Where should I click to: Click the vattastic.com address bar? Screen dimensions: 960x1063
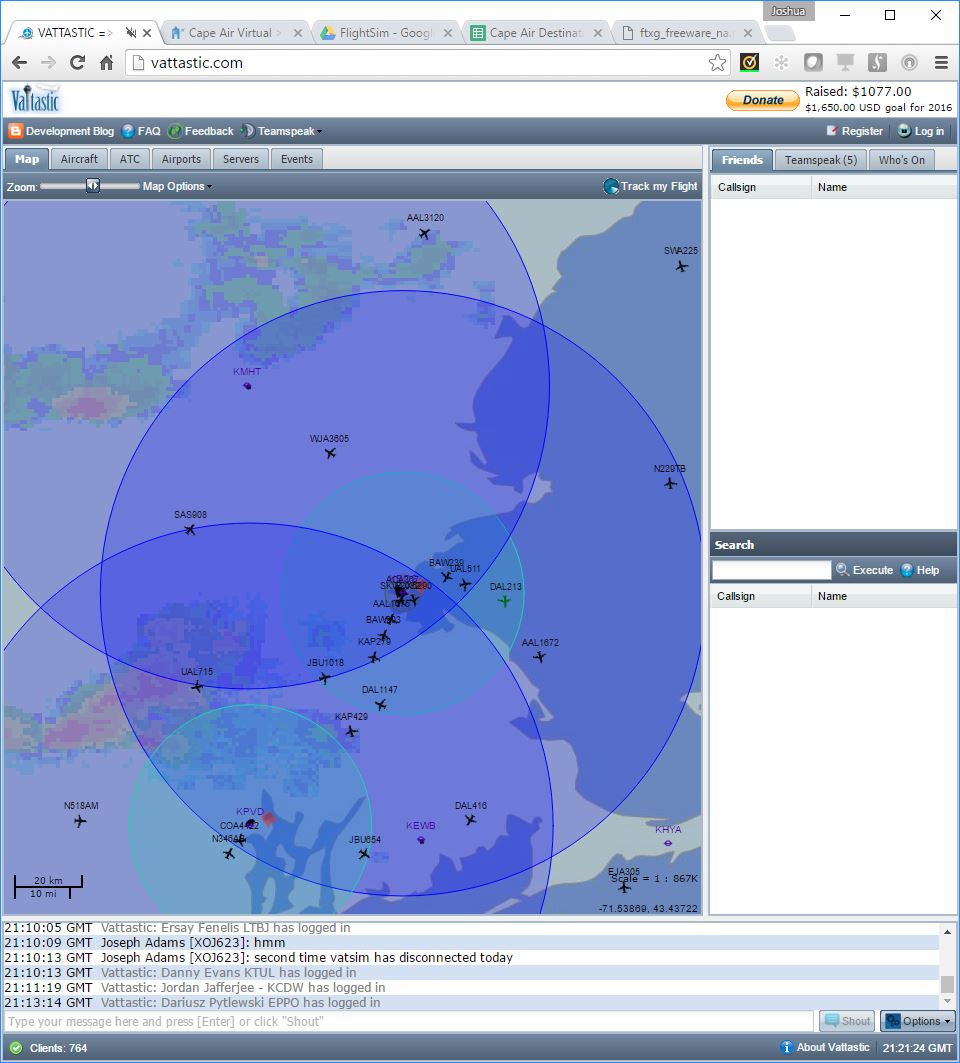click(x=427, y=63)
